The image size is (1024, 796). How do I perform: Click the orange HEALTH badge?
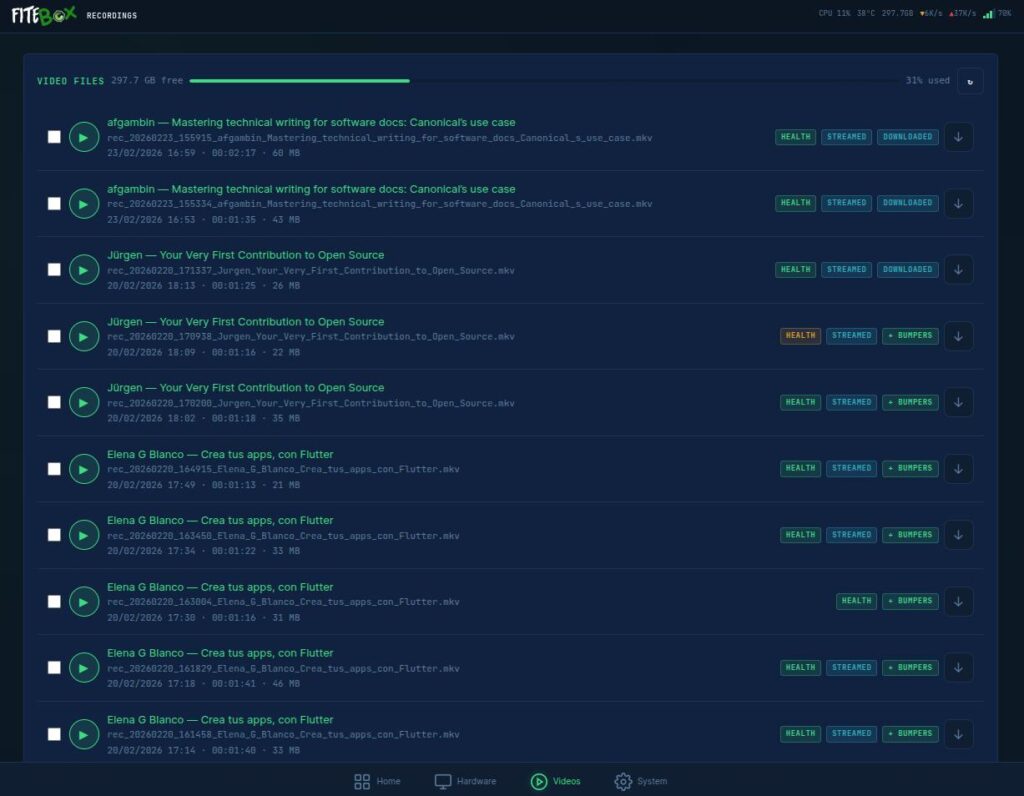click(x=800, y=336)
